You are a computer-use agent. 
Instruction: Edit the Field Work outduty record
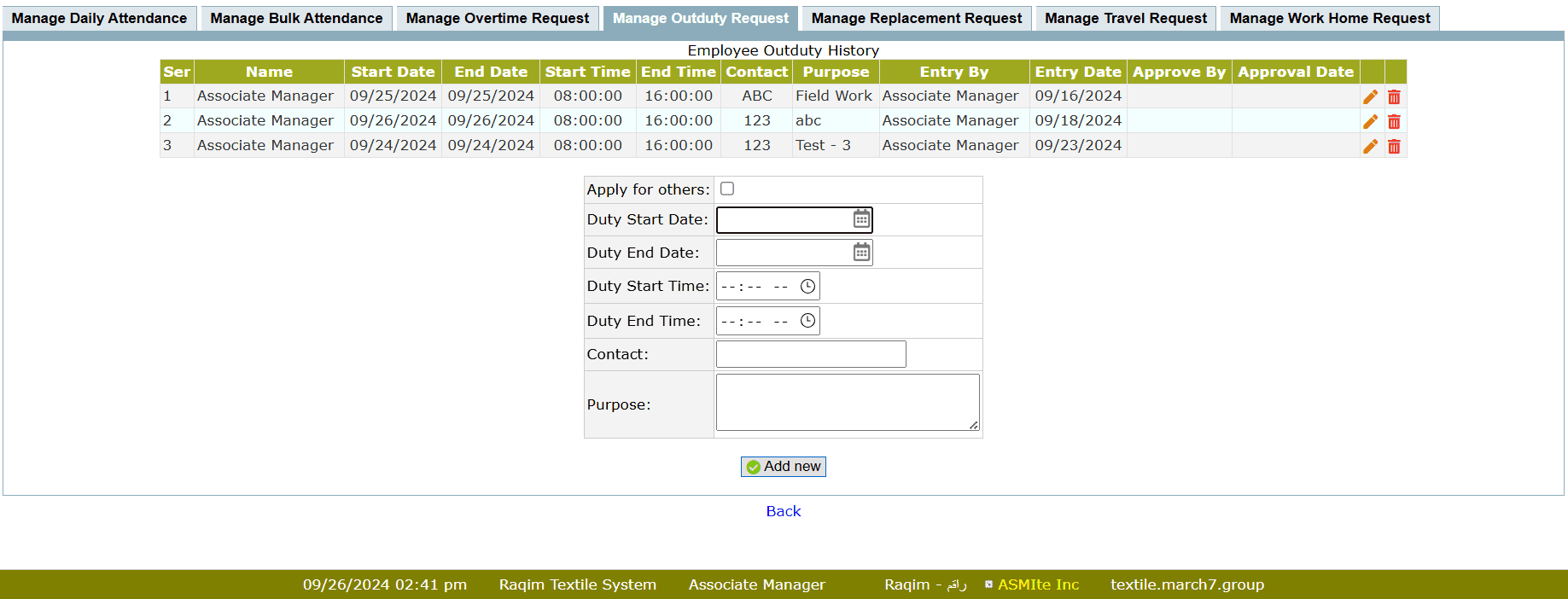[x=1370, y=96]
